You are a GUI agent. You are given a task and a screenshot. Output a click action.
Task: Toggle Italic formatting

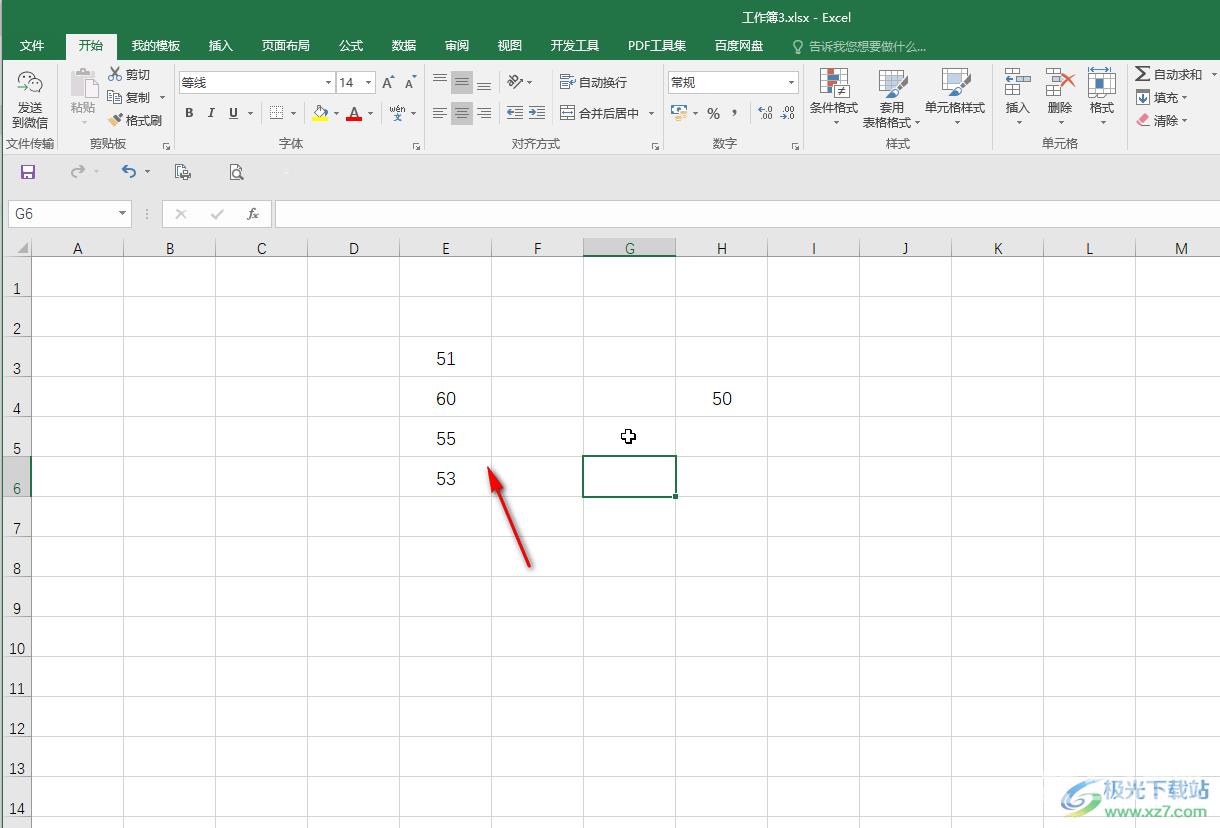(211, 113)
